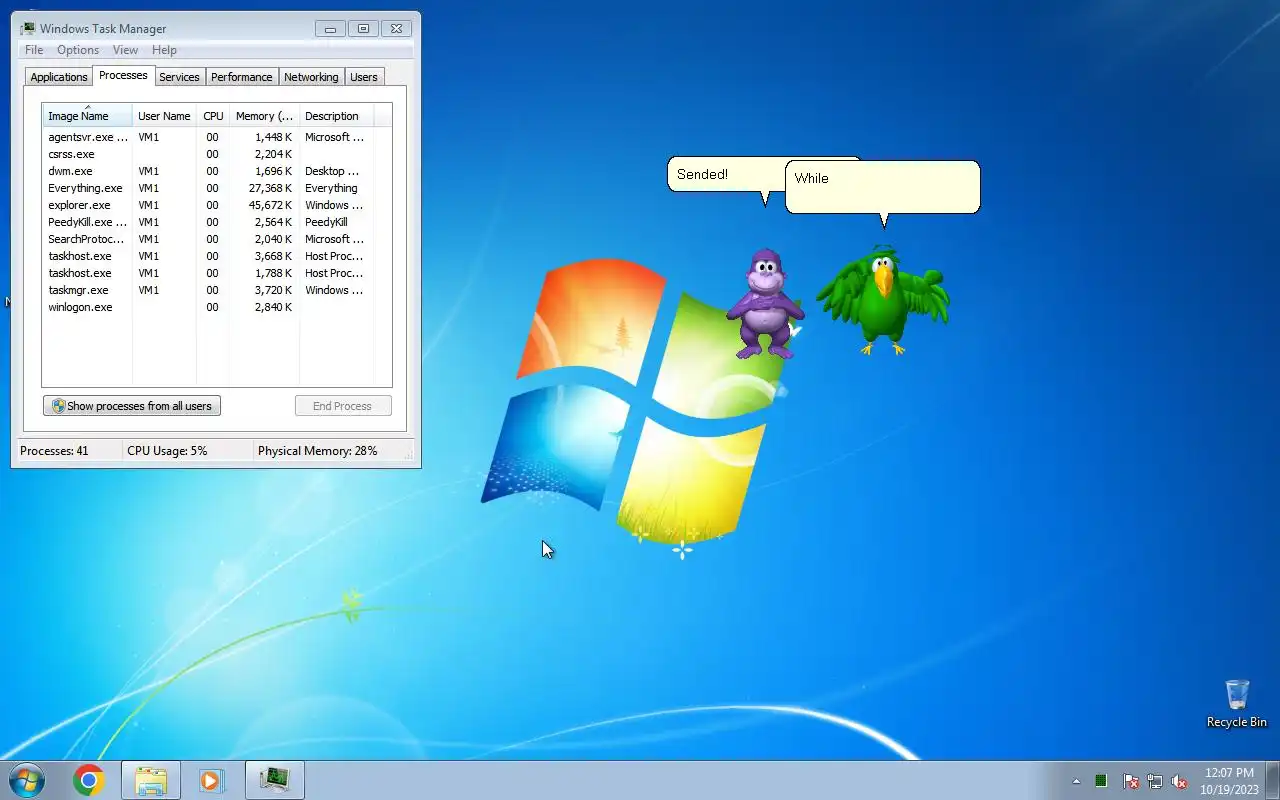Open Windows Media Player taskbar icon
The width and height of the screenshot is (1280, 800).
(x=211, y=780)
